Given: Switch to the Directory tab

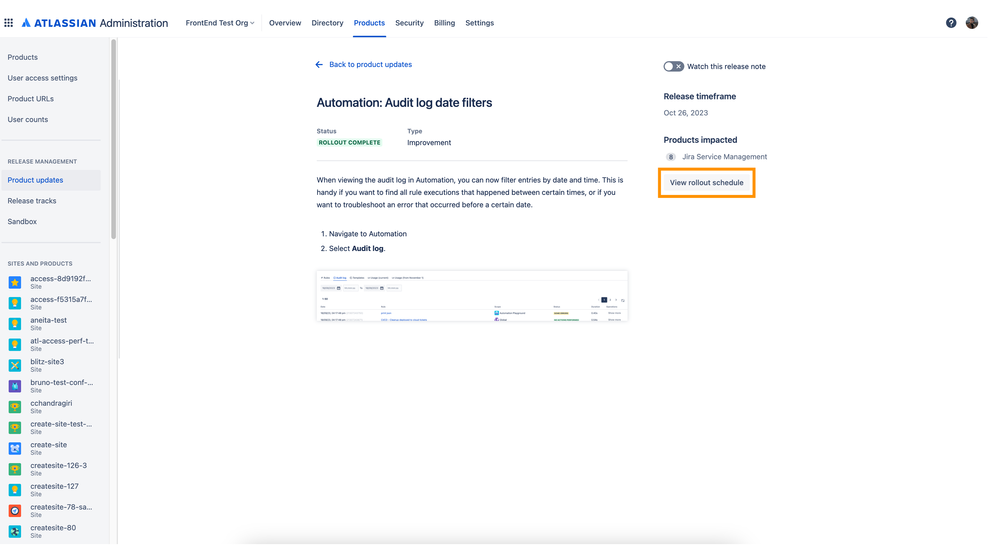Looking at the screenshot, I should click(x=327, y=23).
